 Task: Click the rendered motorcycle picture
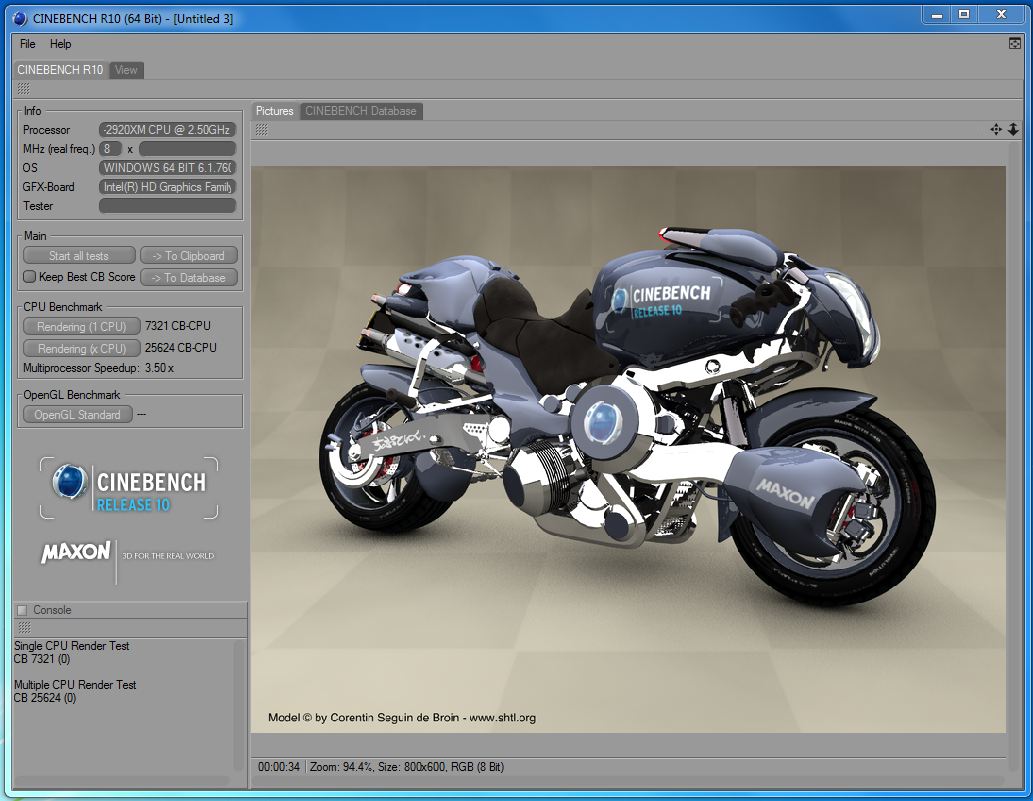coord(628,449)
